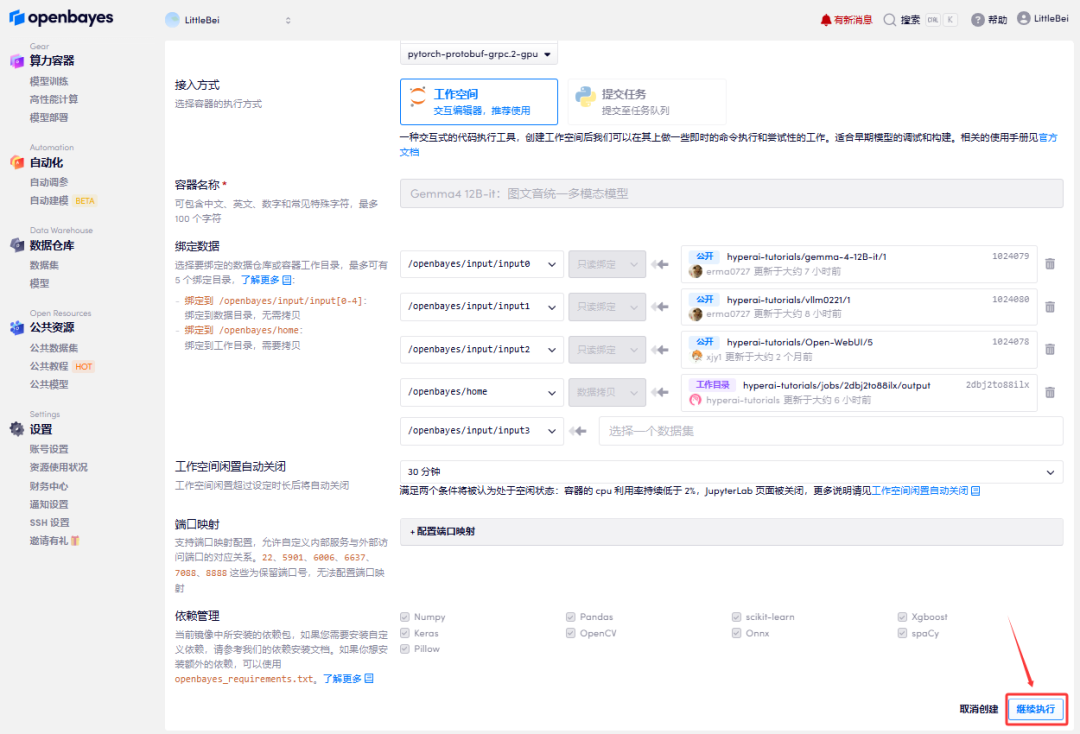Image resolution: width=1080 pixels, height=734 pixels.
Task: Open the 算力容器 section icon
Action: pyautogui.click(x=17, y=61)
